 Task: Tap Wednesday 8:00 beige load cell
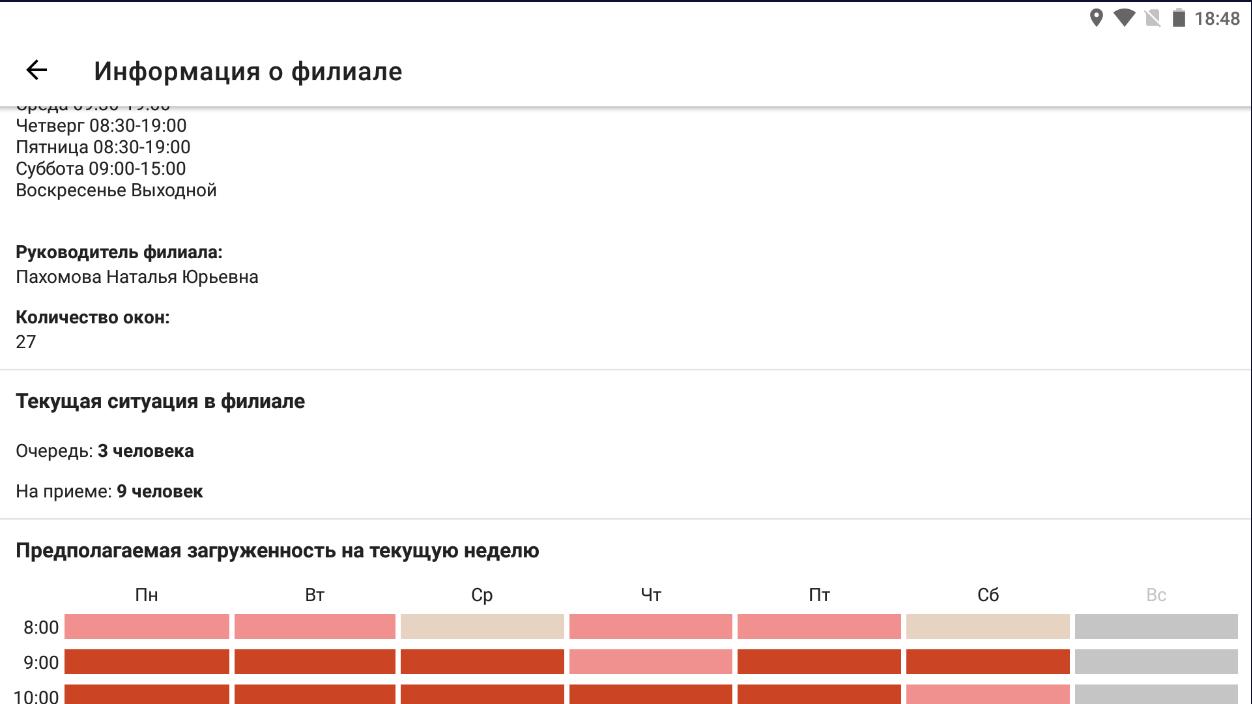[482, 627]
